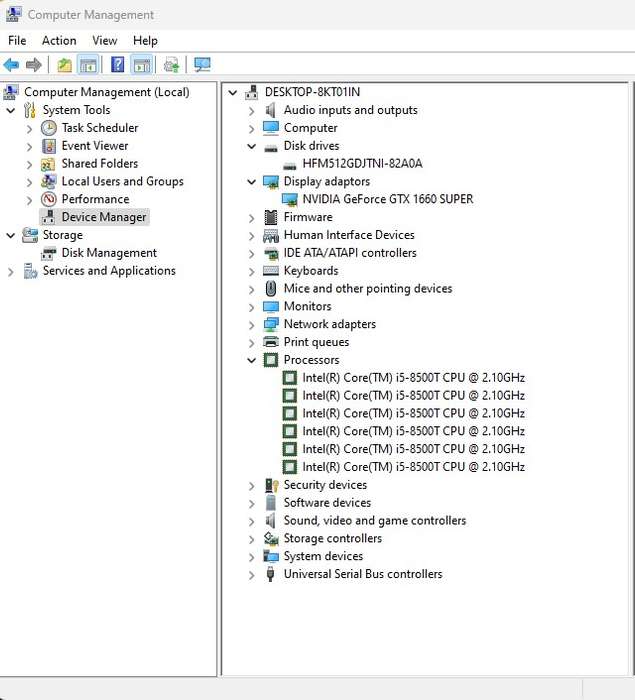Click the Audio inputs and outputs speaker icon
The image size is (635, 700).
pos(271,110)
